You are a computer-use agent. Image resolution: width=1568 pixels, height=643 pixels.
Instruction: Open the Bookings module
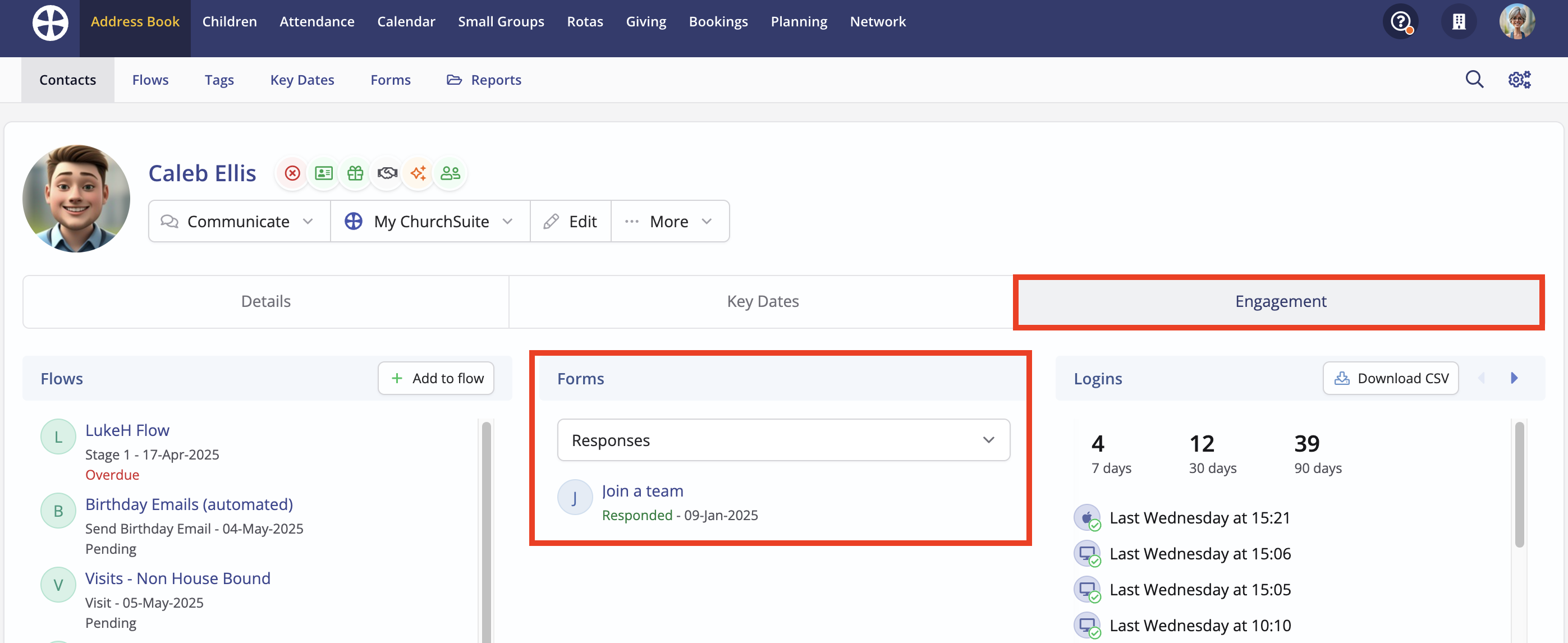click(x=718, y=22)
